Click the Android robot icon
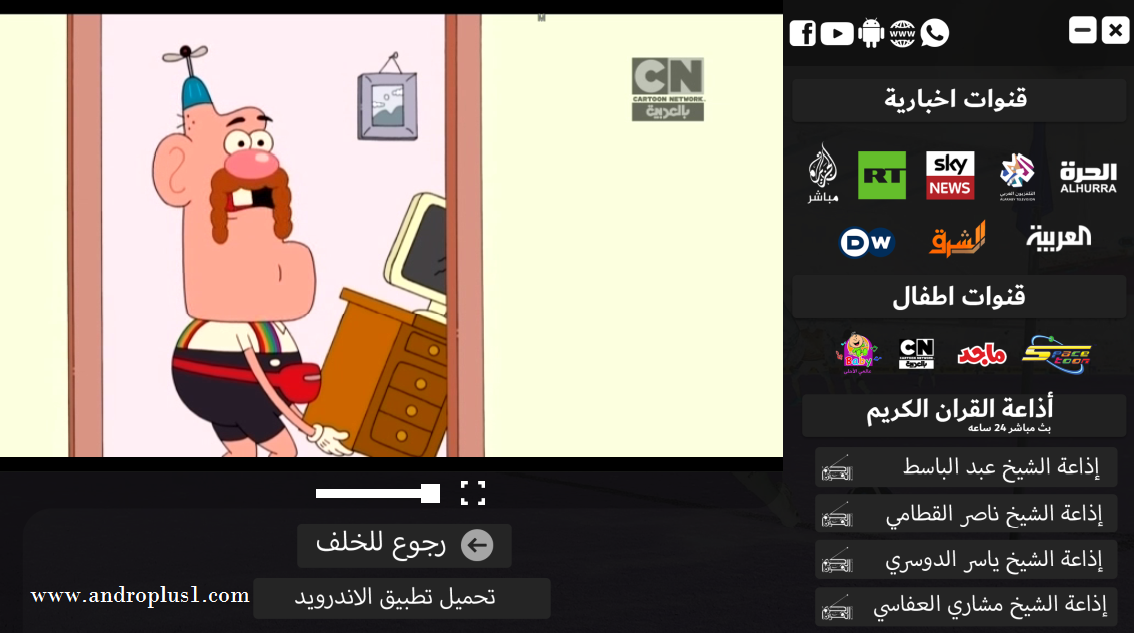The width and height of the screenshot is (1137, 638). pyautogui.click(x=870, y=33)
